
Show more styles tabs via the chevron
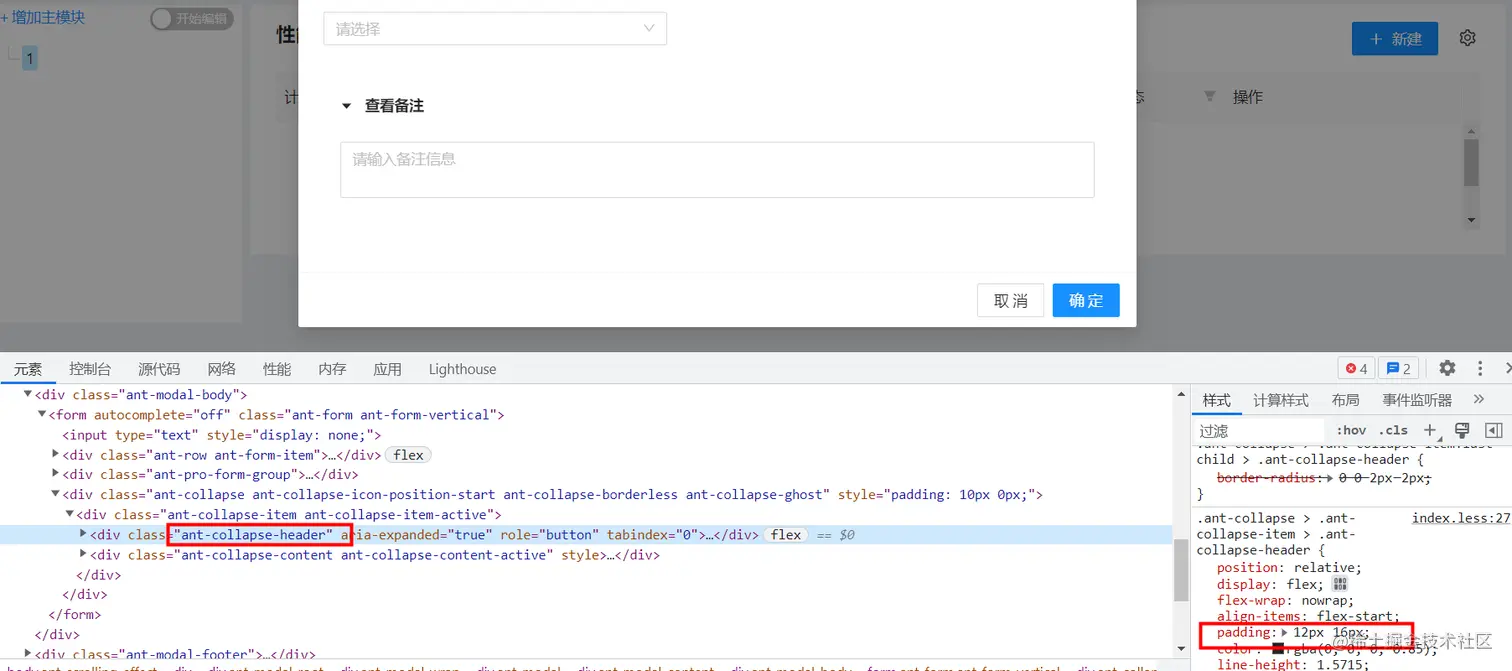click(1479, 399)
